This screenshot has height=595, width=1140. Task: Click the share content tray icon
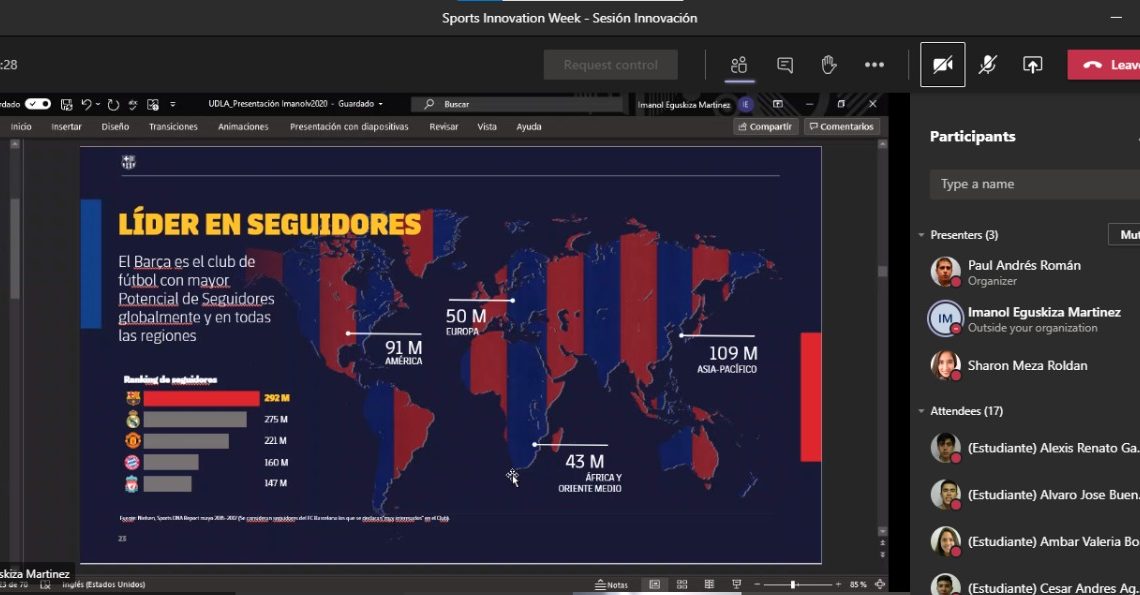(1032, 65)
